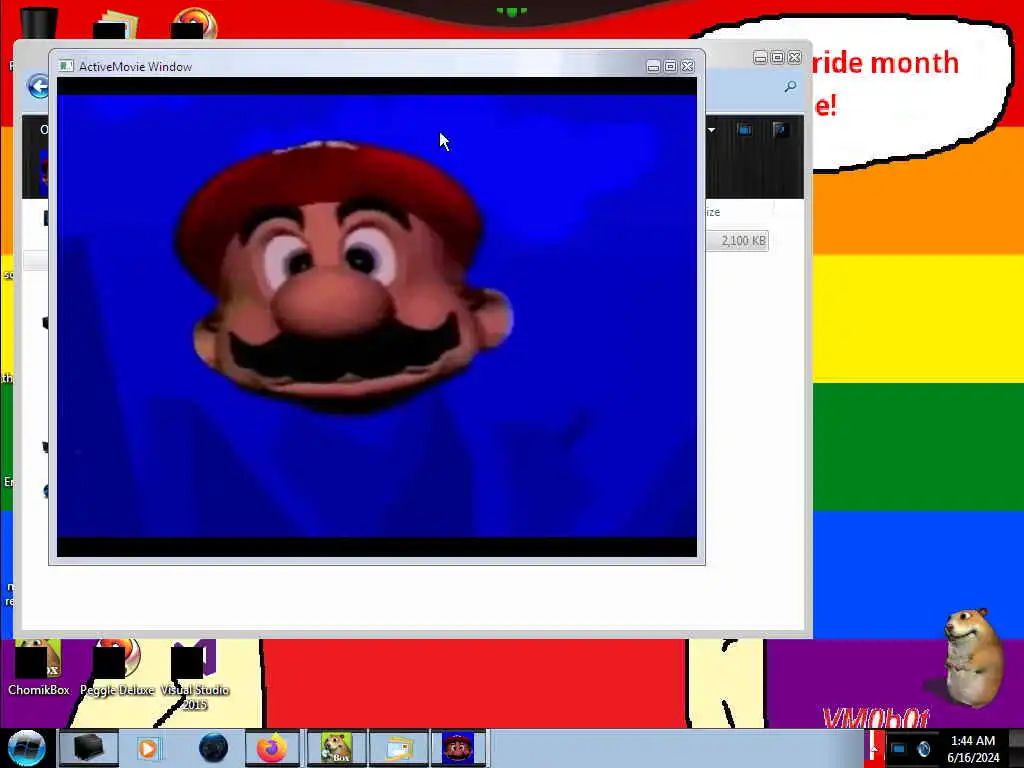This screenshot has width=1024, height=768.
Task: Toggle the Explorer preview pane icon
Action: click(x=744, y=130)
